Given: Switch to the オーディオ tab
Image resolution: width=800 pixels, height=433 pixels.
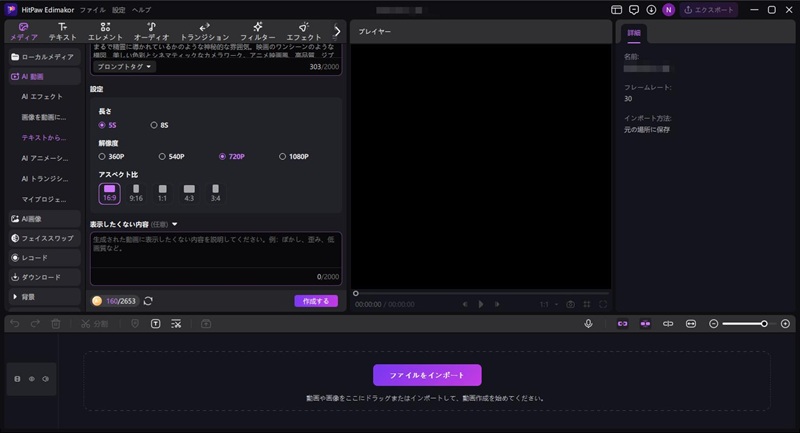Looking at the screenshot, I should (x=151, y=32).
